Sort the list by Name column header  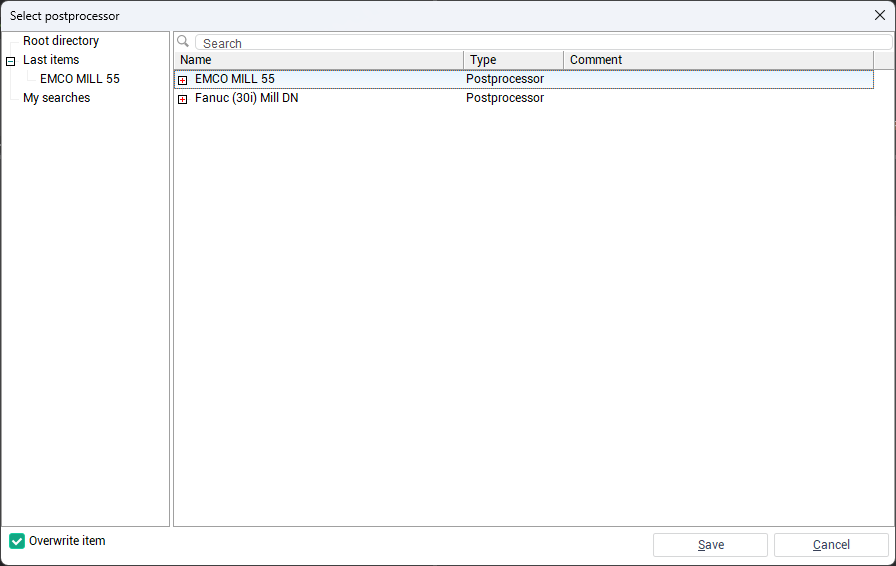[318, 60]
